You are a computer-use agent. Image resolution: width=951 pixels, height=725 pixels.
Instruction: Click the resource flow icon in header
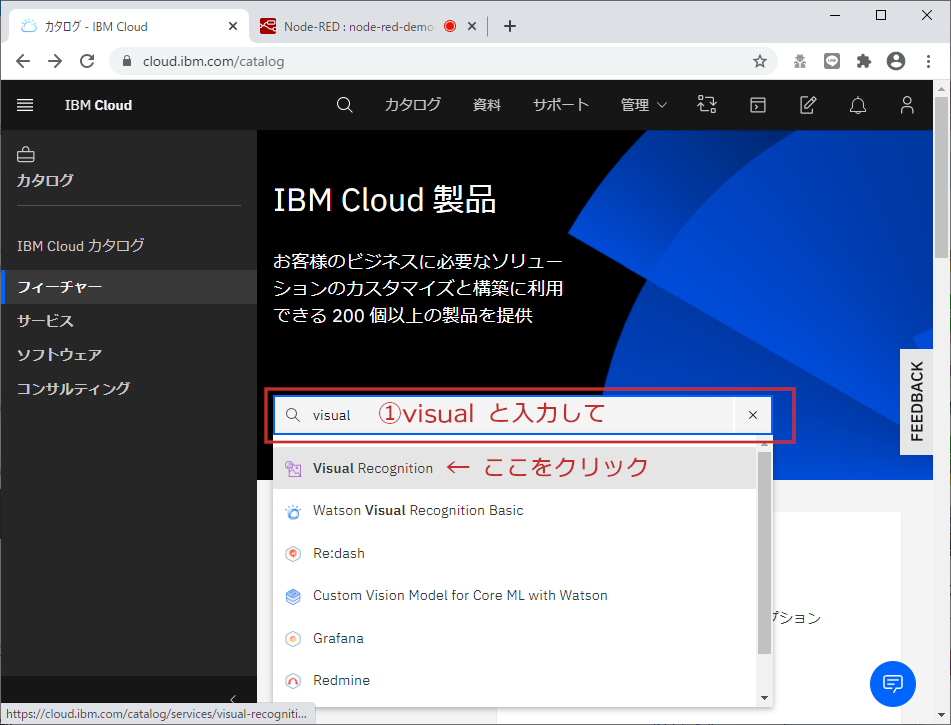pos(707,104)
